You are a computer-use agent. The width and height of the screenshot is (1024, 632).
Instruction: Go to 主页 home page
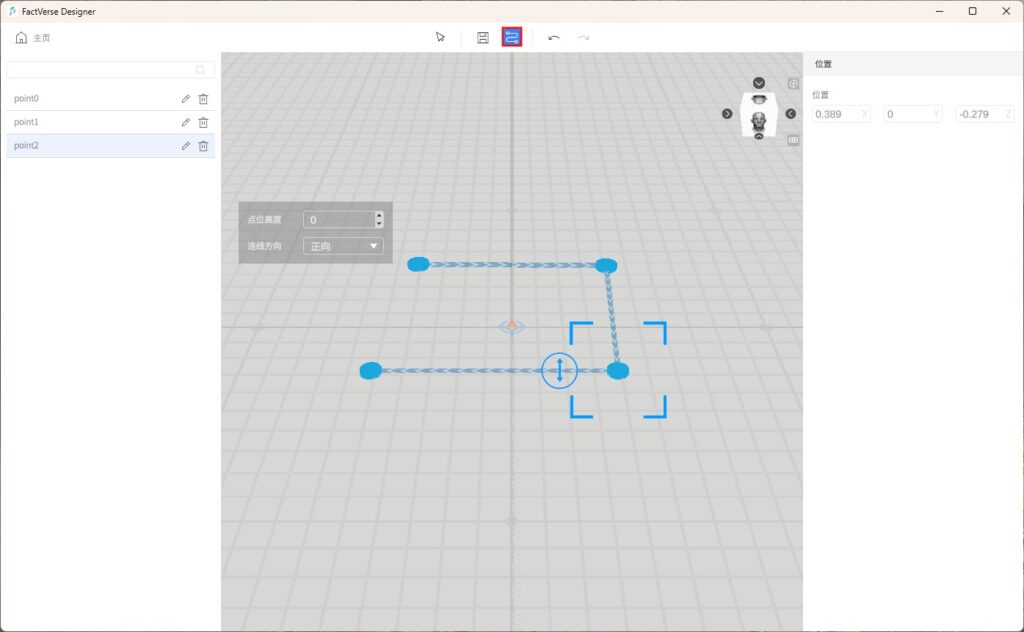pyautogui.click(x=33, y=38)
